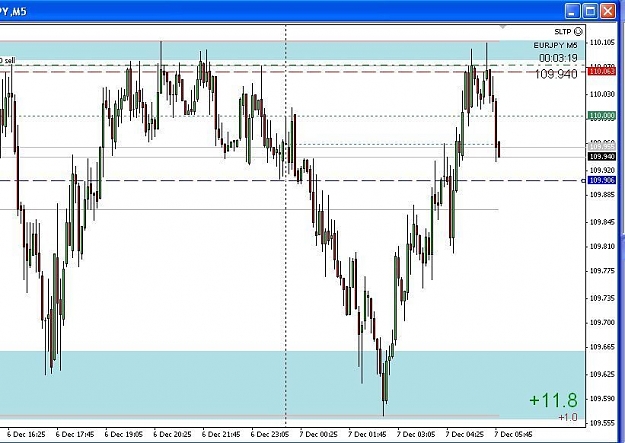The width and height of the screenshot is (625, 443).
Task: Click the 7 Dec 05:45 time label
Action: tap(513, 434)
